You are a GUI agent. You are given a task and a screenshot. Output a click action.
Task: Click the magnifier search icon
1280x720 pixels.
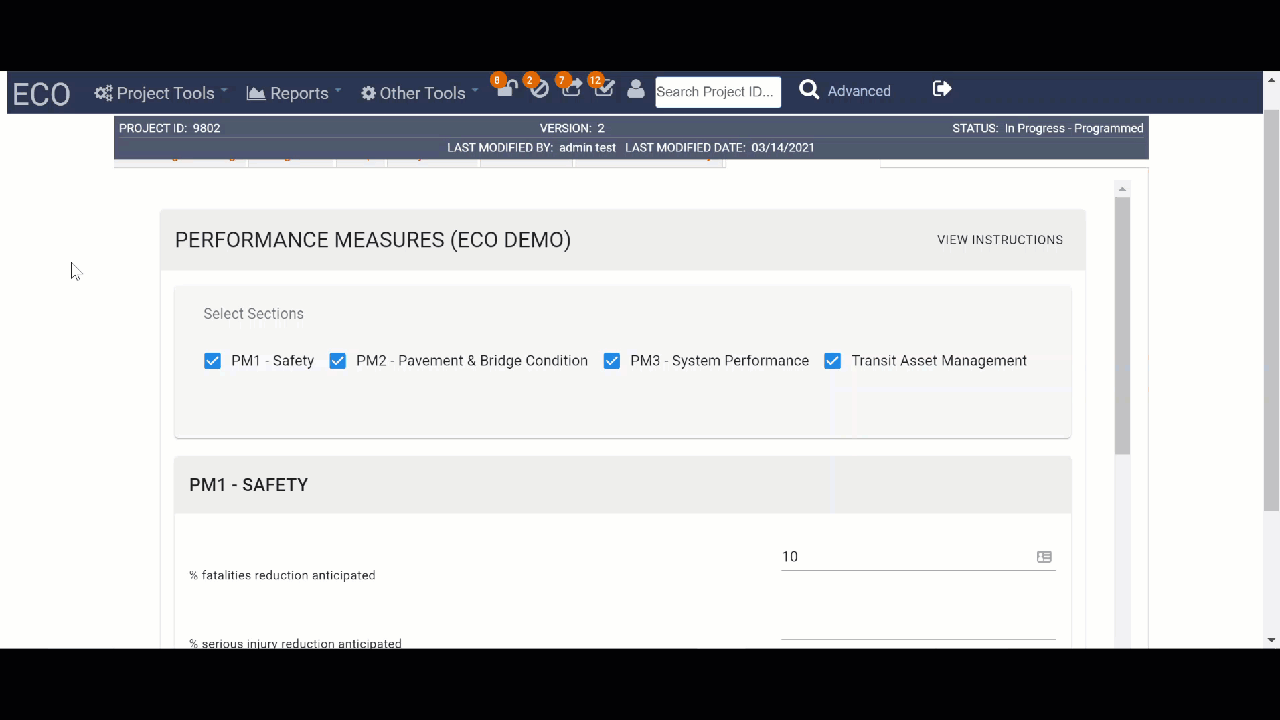pos(809,90)
